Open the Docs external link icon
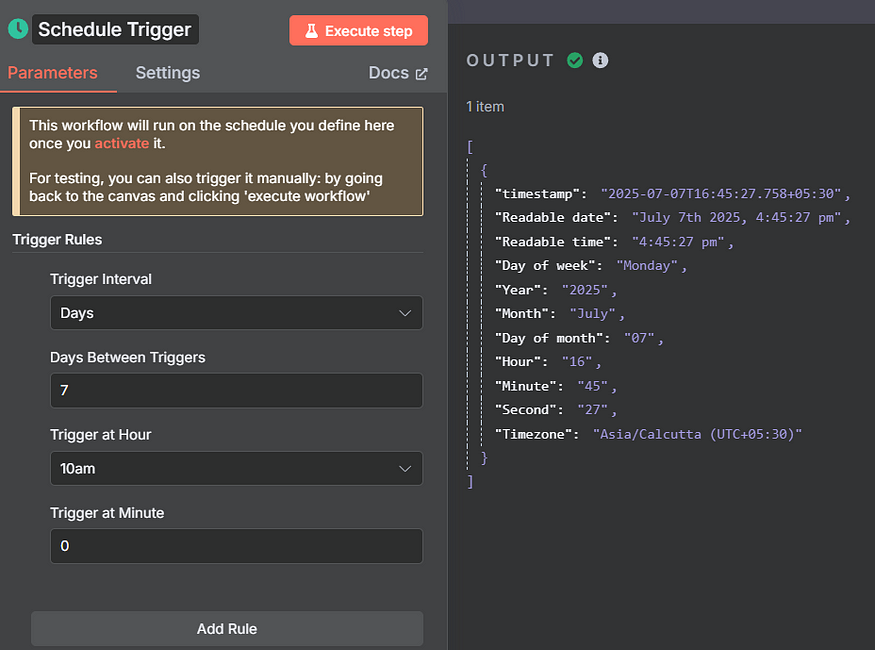The image size is (875, 650). (x=422, y=74)
